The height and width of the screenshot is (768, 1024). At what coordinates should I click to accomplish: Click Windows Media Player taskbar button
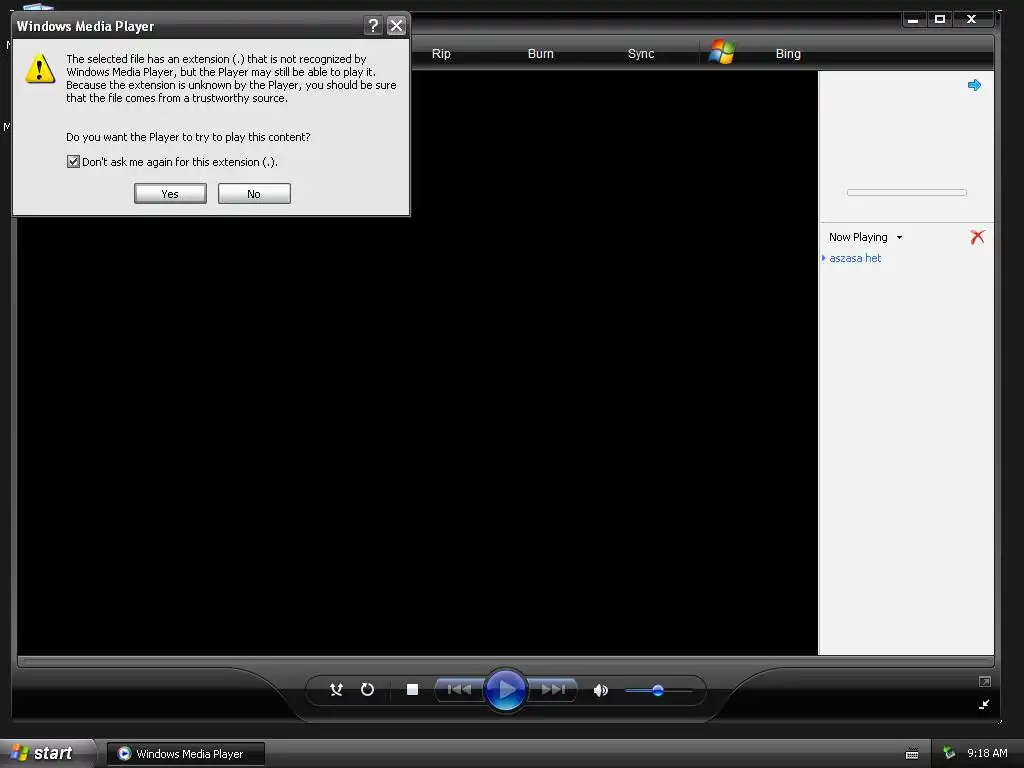click(x=186, y=754)
